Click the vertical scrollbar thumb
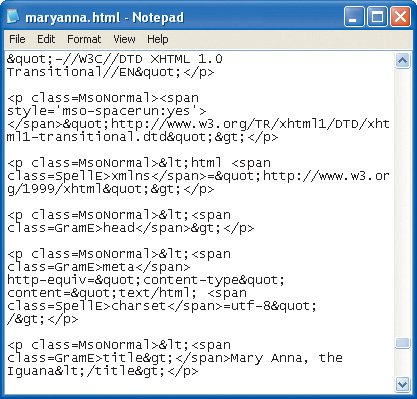The width and height of the screenshot is (417, 399). [402, 343]
